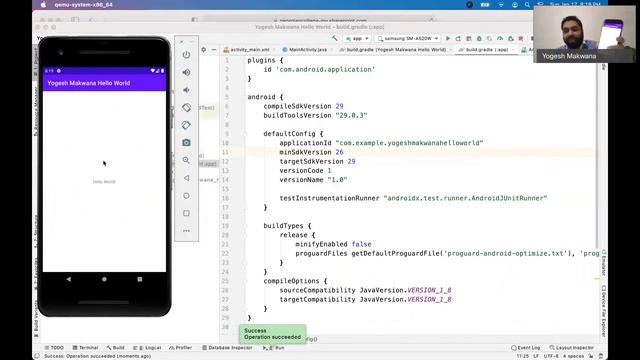Screen dimensions: 640x360
Task: Click the Make Project hammer icon
Action: (x=335, y=38)
